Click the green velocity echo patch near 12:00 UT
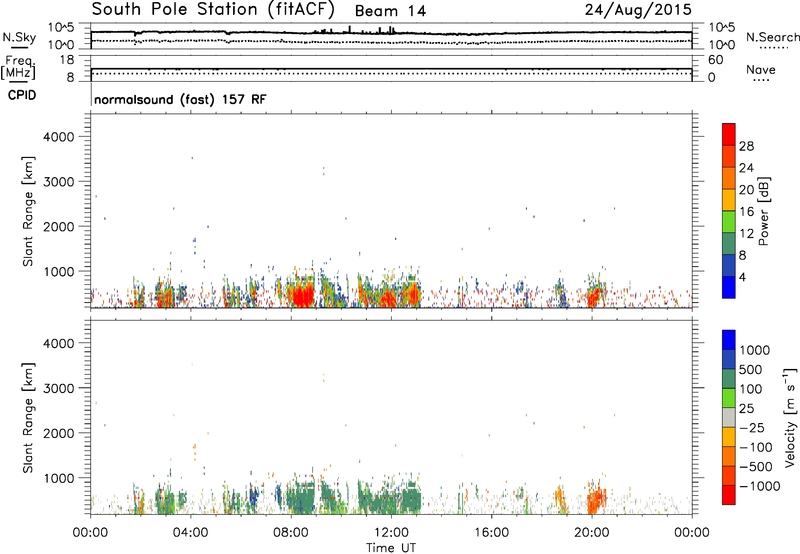 [390, 500]
